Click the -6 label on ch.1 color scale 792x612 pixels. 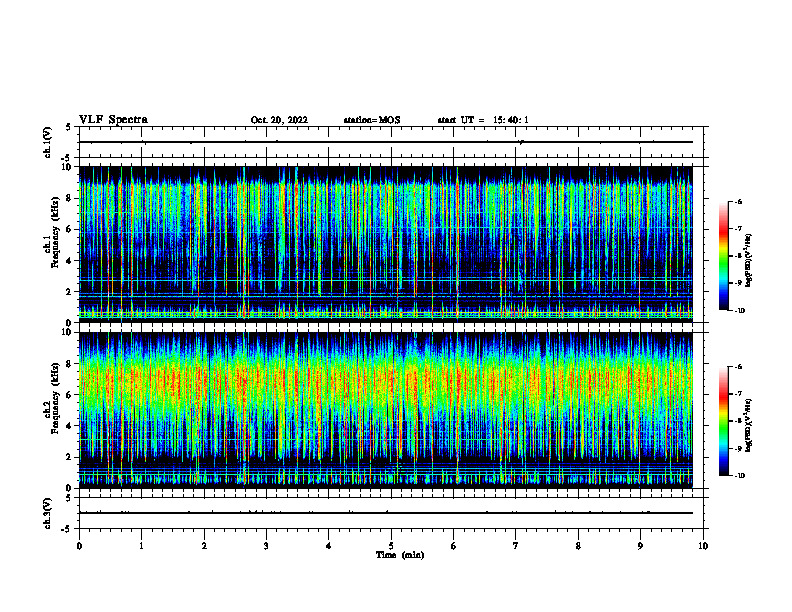click(x=738, y=201)
